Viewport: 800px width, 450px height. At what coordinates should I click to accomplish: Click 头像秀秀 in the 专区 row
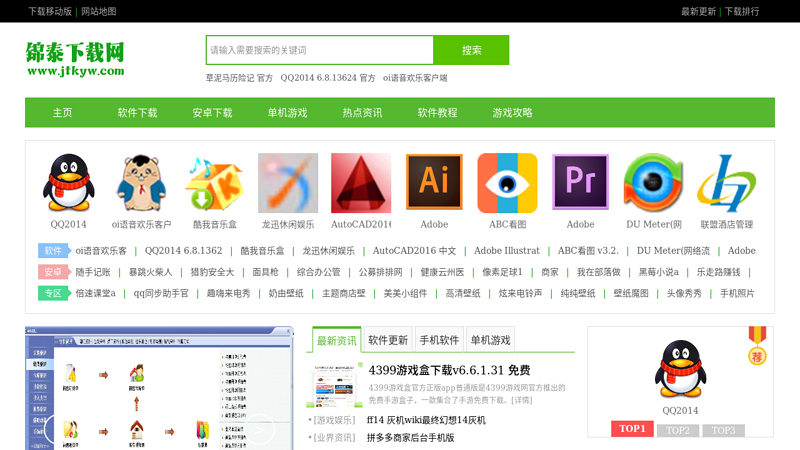[x=684, y=293]
